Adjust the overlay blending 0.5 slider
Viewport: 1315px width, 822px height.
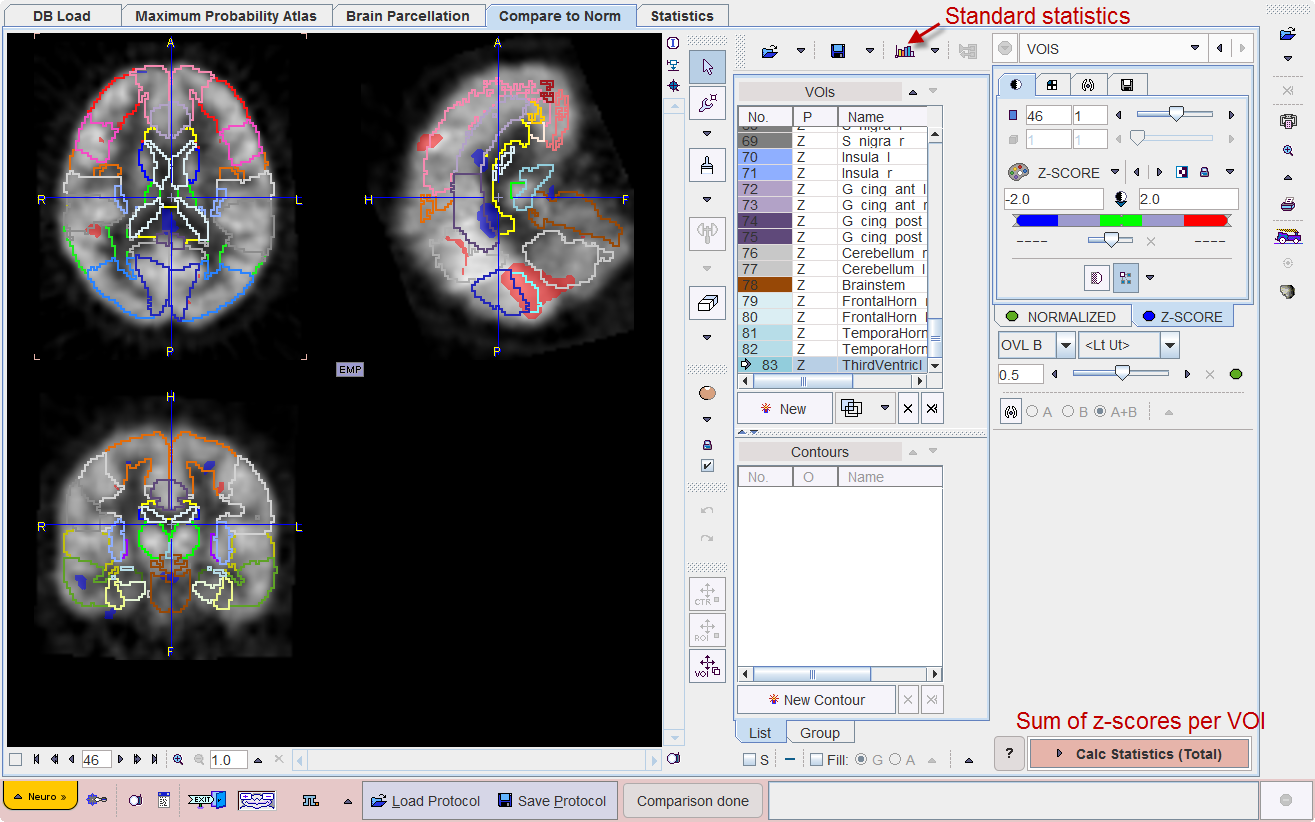coord(1121,373)
